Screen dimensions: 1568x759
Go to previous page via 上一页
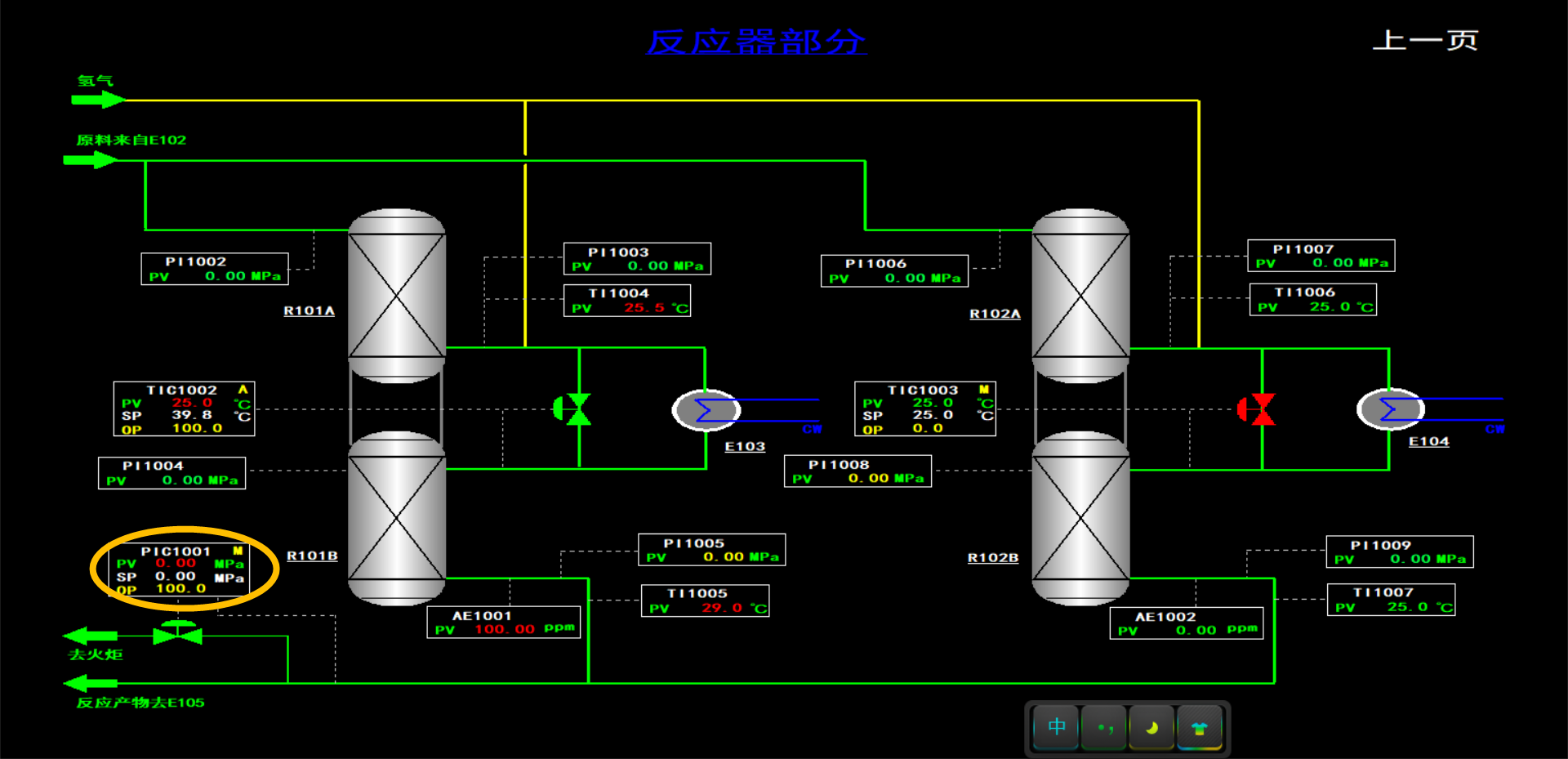coord(1425,40)
